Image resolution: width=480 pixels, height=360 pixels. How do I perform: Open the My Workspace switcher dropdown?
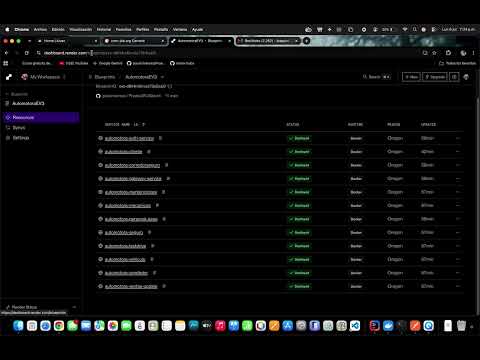(44, 77)
